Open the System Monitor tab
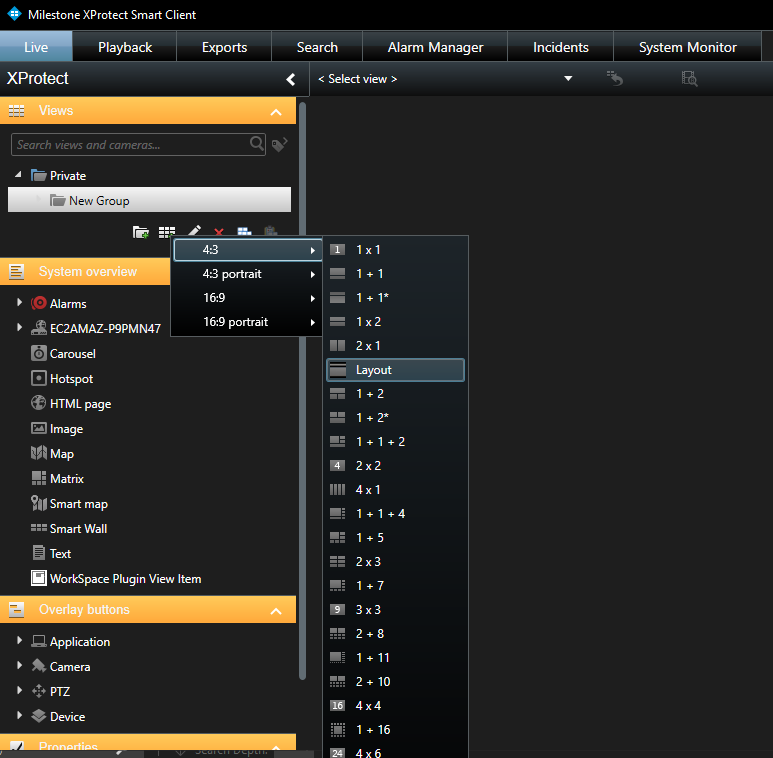773x758 pixels. click(688, 47)
